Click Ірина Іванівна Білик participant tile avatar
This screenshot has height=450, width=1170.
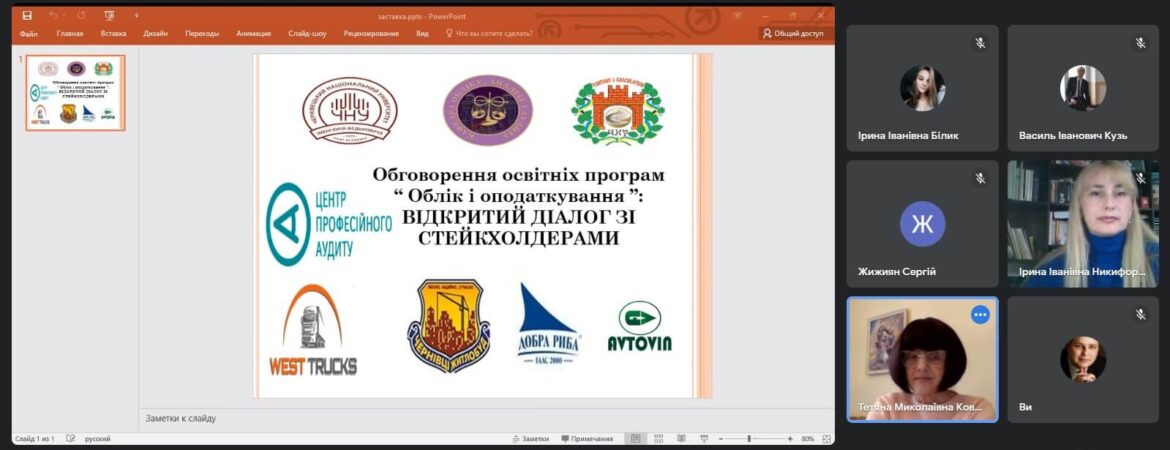922,88
